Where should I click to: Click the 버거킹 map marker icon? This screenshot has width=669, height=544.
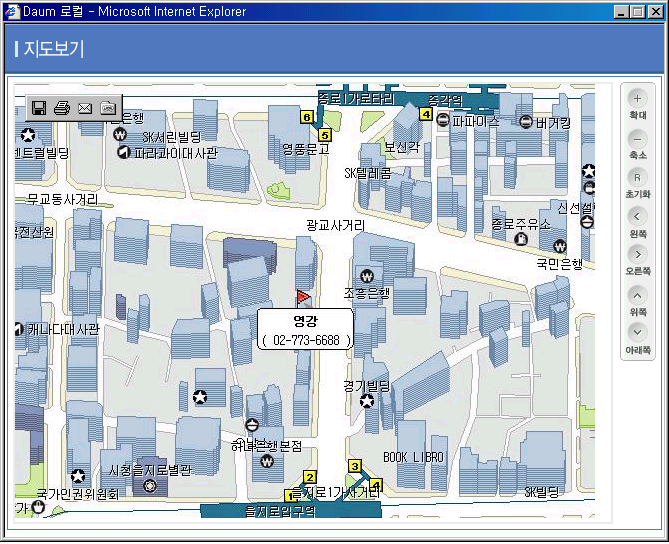tap(526, 122)
